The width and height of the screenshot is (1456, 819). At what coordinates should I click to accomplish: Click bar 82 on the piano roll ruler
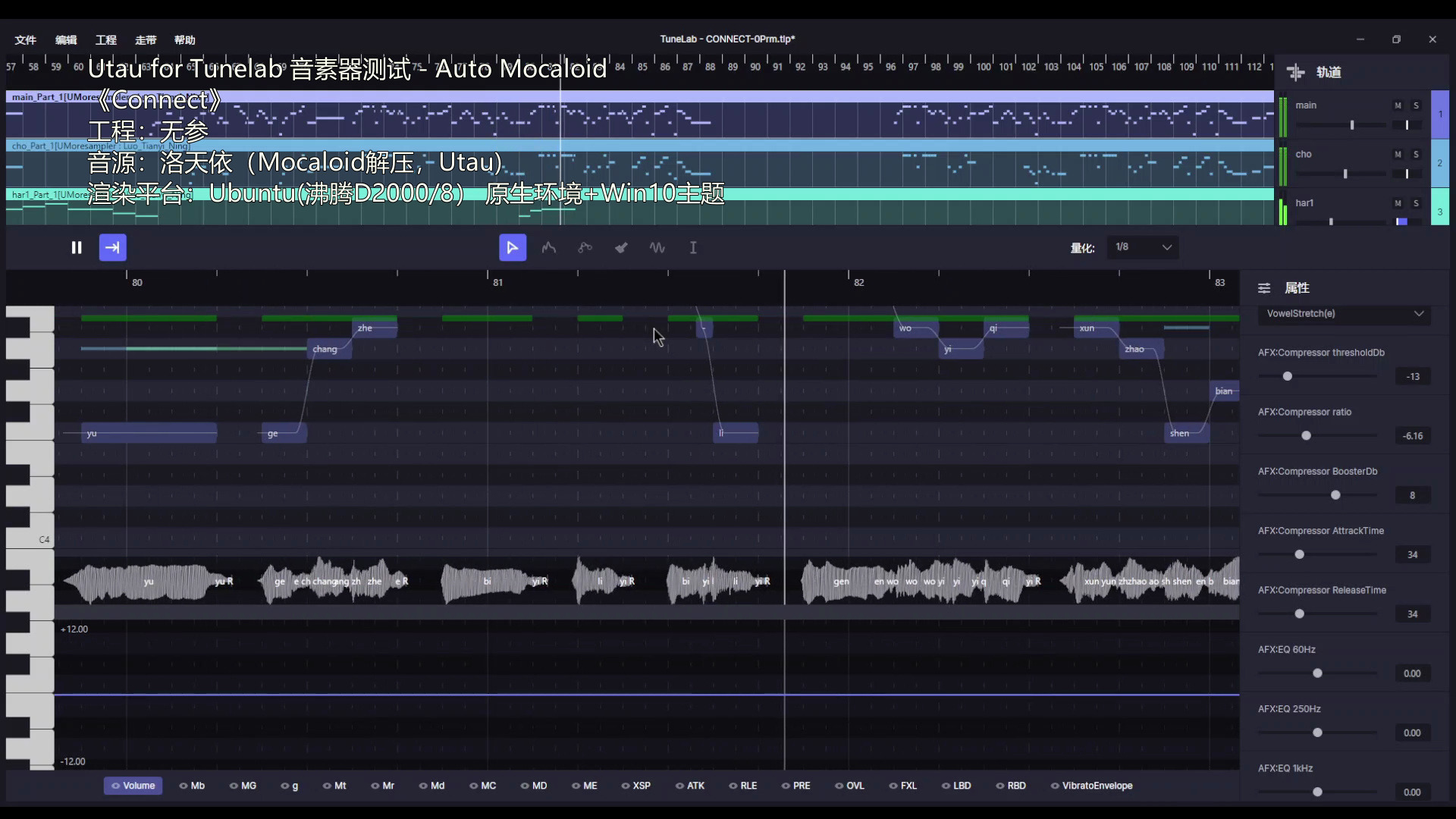coord(858,282)
